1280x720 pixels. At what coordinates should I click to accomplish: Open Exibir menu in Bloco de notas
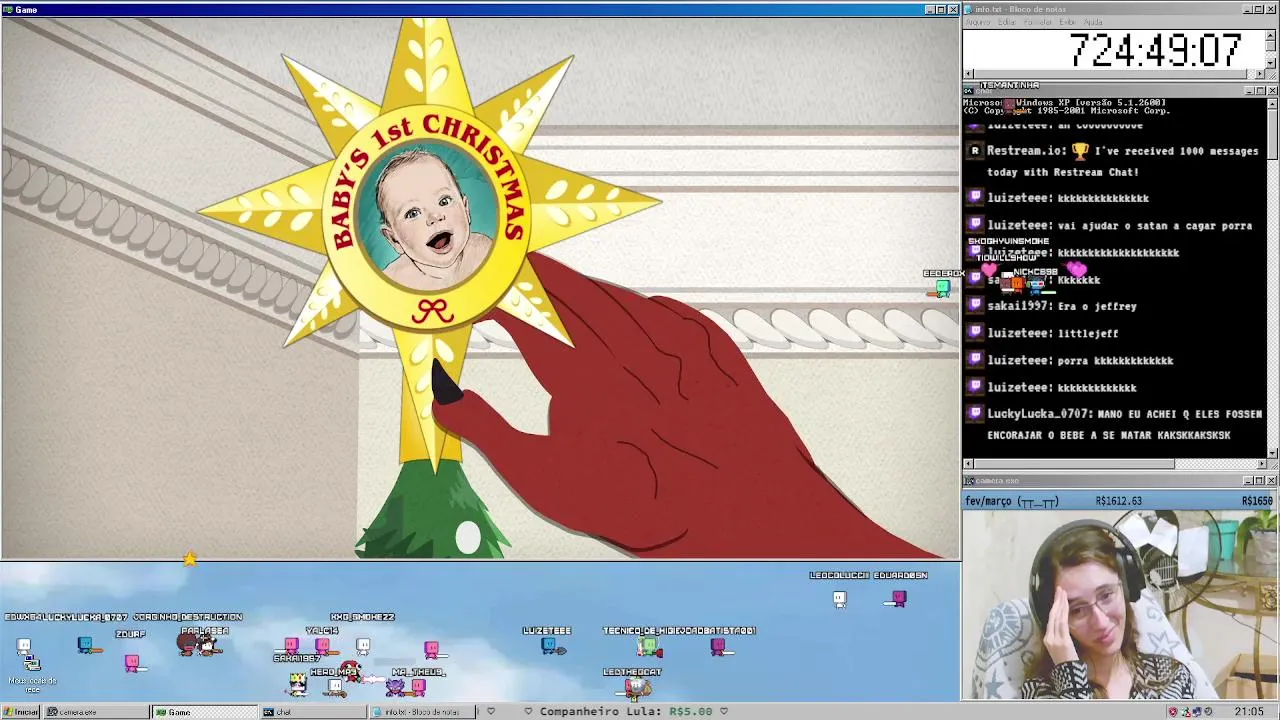click(1067, 22)
